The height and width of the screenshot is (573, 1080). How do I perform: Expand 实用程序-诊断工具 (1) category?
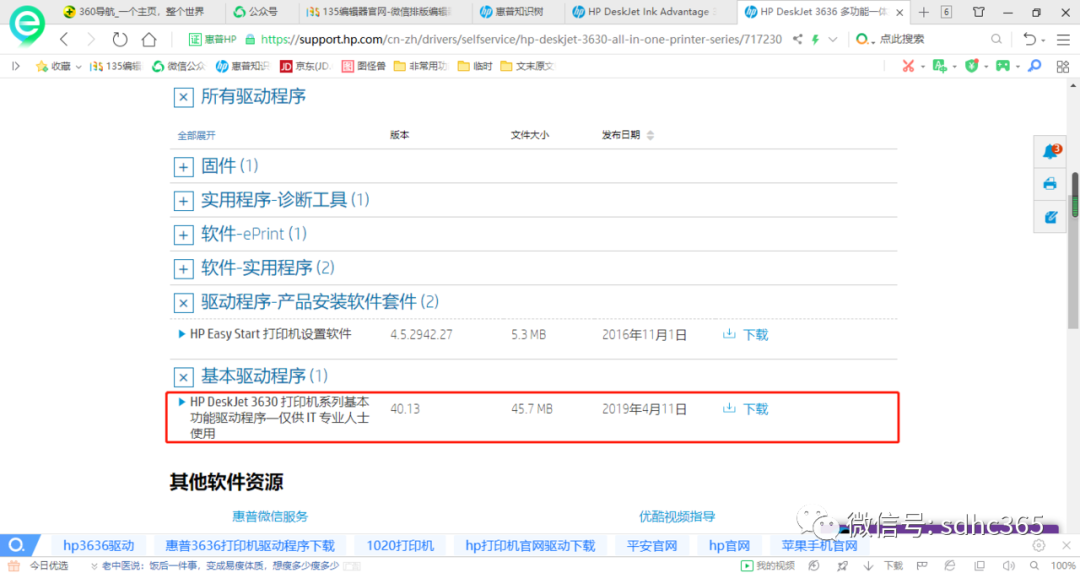pyautogui.click(x=183, y=201)
